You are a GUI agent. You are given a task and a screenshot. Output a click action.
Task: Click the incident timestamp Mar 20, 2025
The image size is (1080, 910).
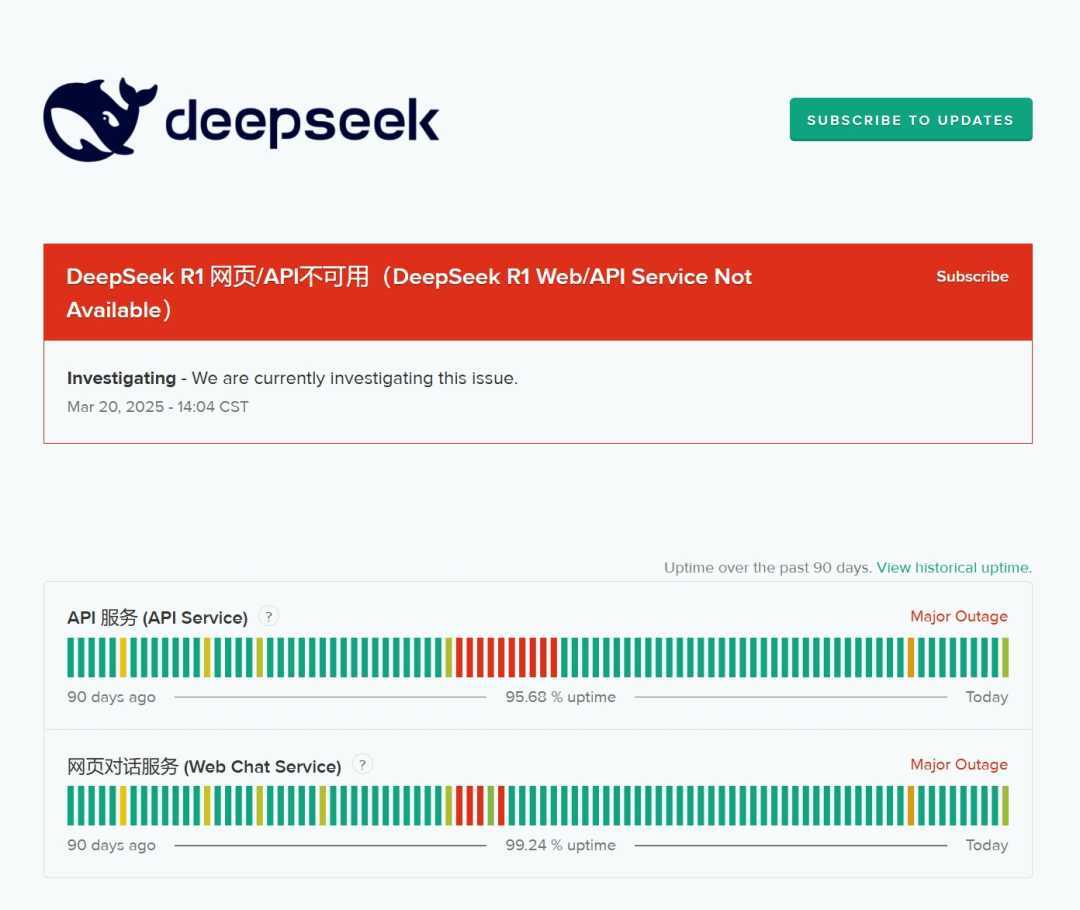pos(158,407)
